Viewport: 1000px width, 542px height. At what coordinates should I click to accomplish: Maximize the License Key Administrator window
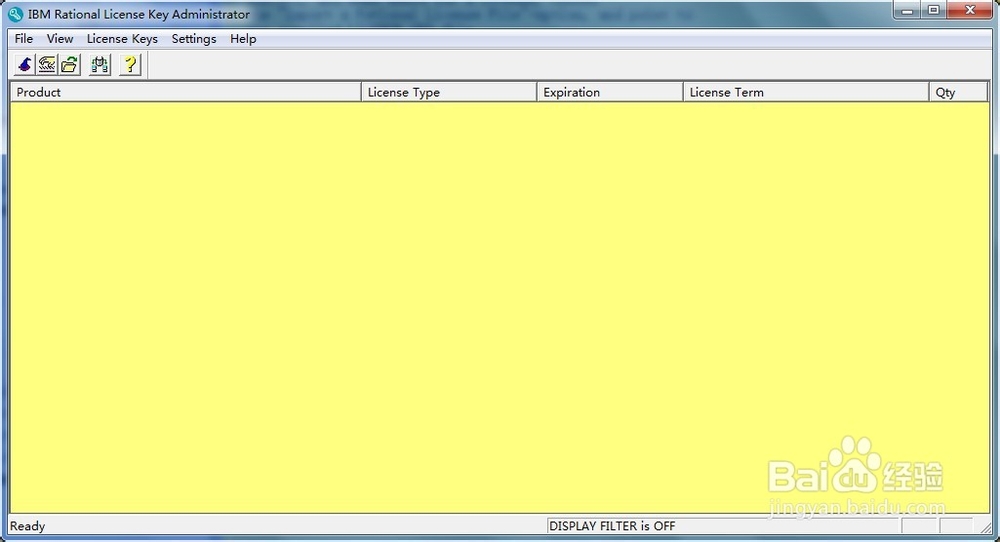tap(934, 10)
